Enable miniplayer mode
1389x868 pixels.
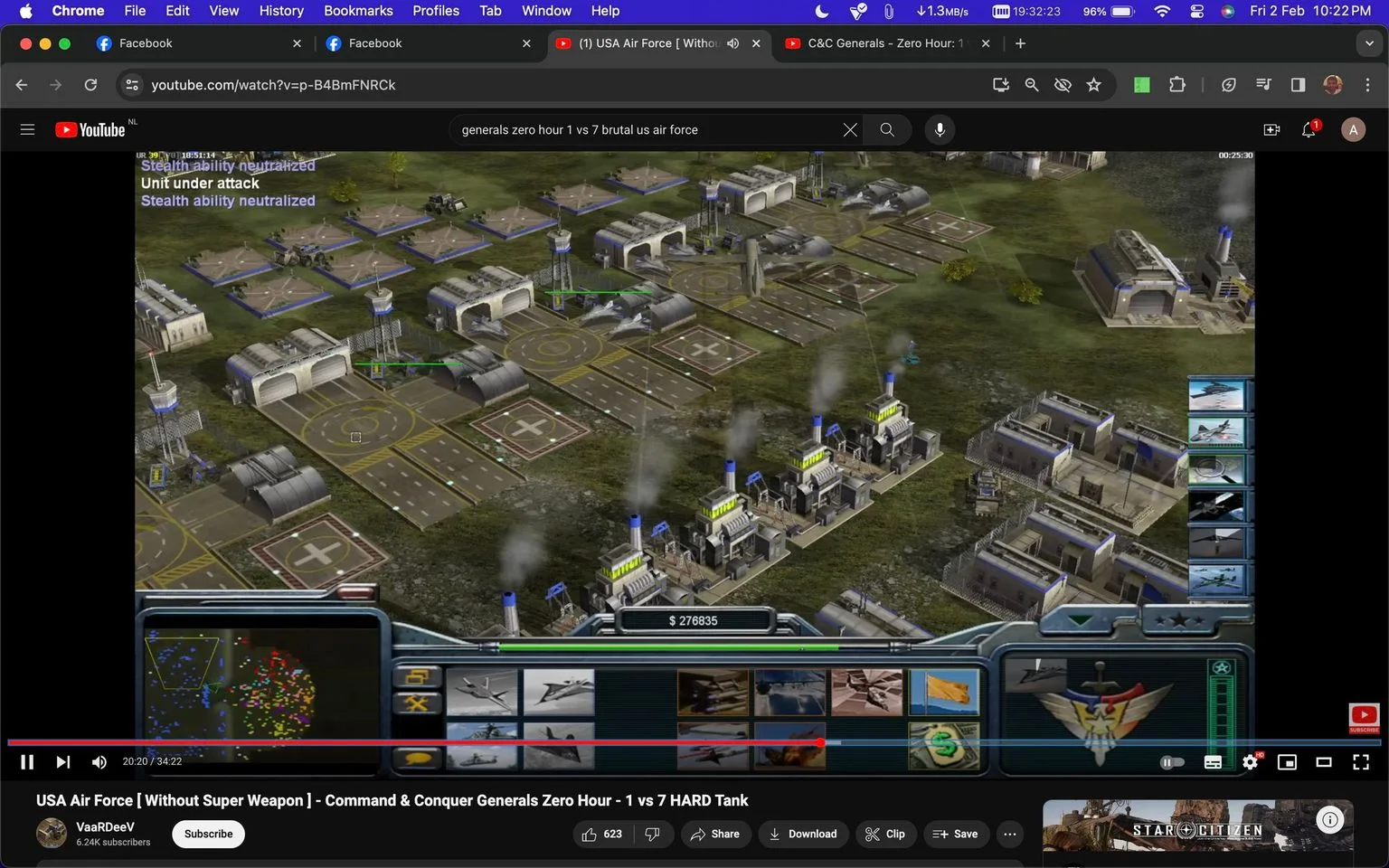[x=1287, y=762]
